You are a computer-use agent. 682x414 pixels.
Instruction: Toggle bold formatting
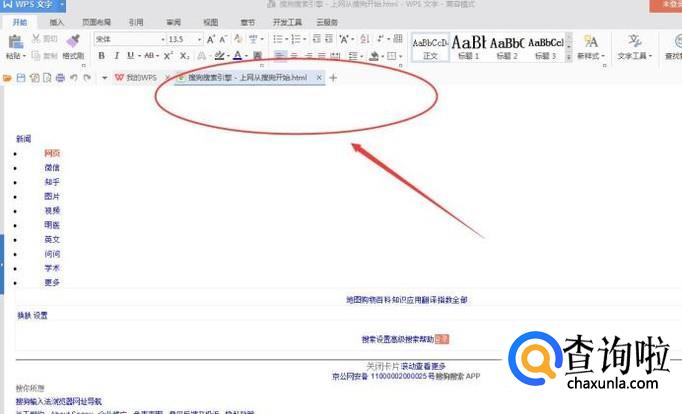point(101,56)
